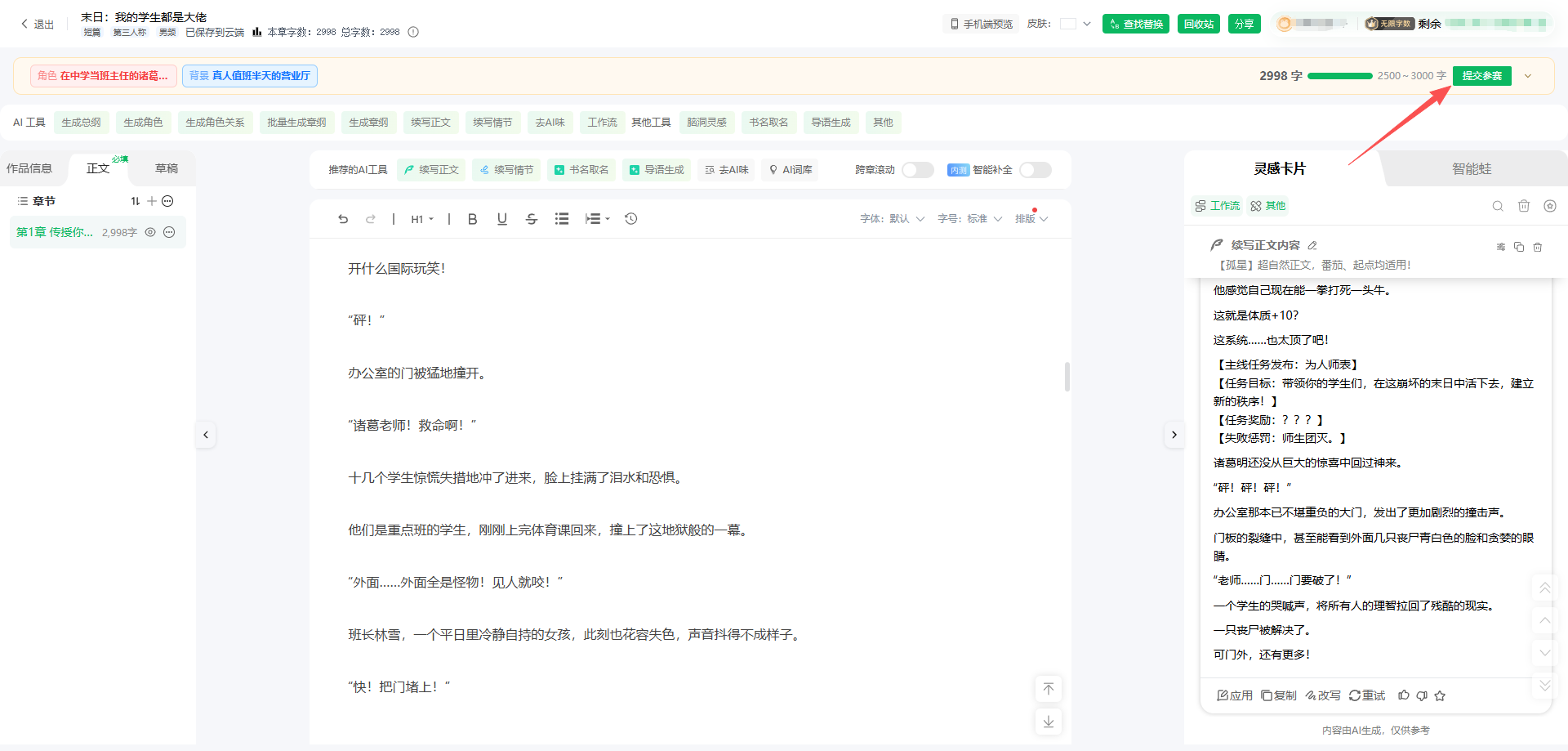Enable the 智能补全 switch

pos(1036,170)
